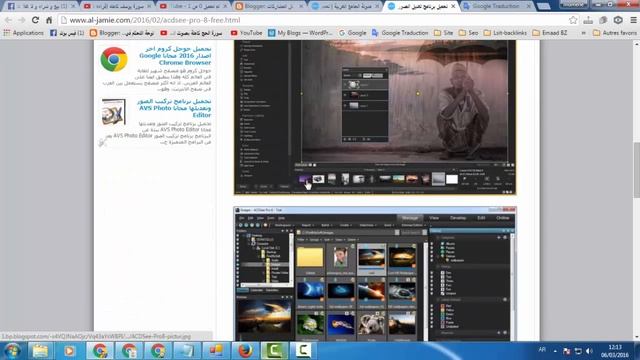This screenshot has width=640, height=360.
Task: Open the Blogger bookmark in bookmarks bar
Action: [x=122, y=33]
